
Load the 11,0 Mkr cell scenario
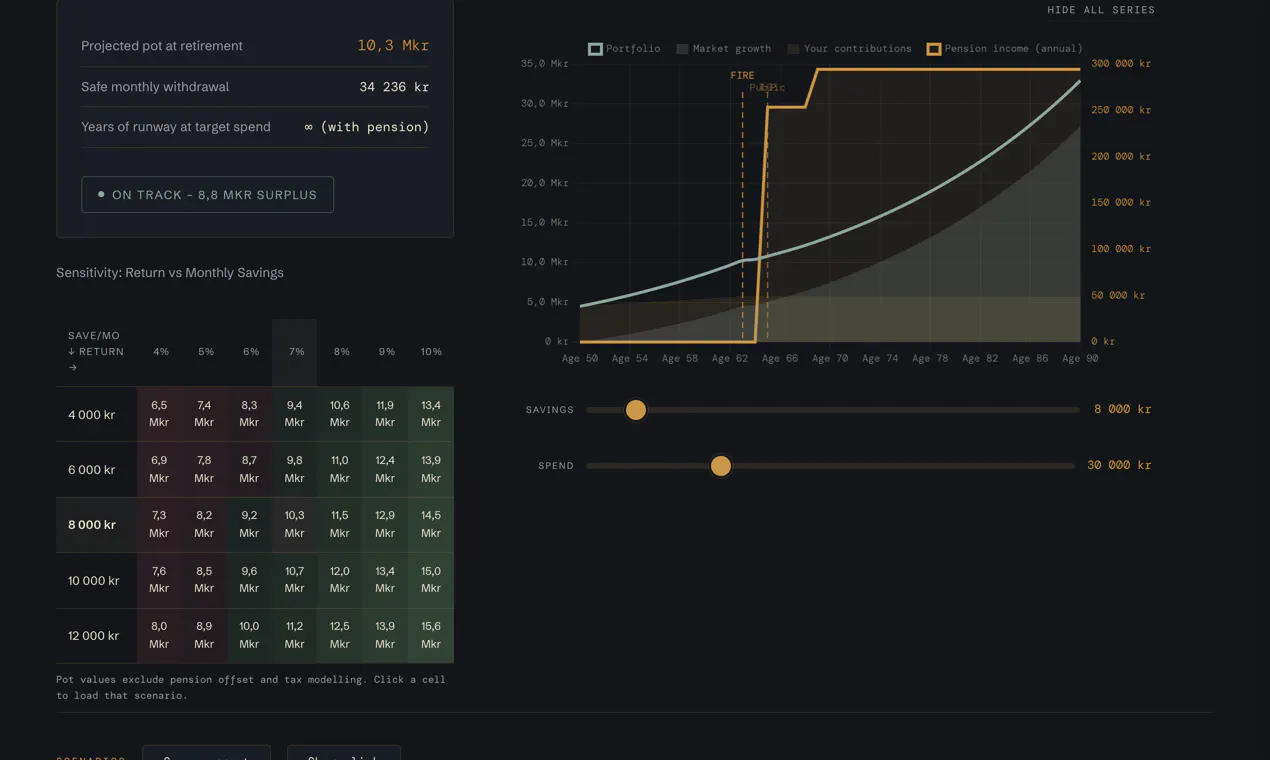tap(340, 469)
